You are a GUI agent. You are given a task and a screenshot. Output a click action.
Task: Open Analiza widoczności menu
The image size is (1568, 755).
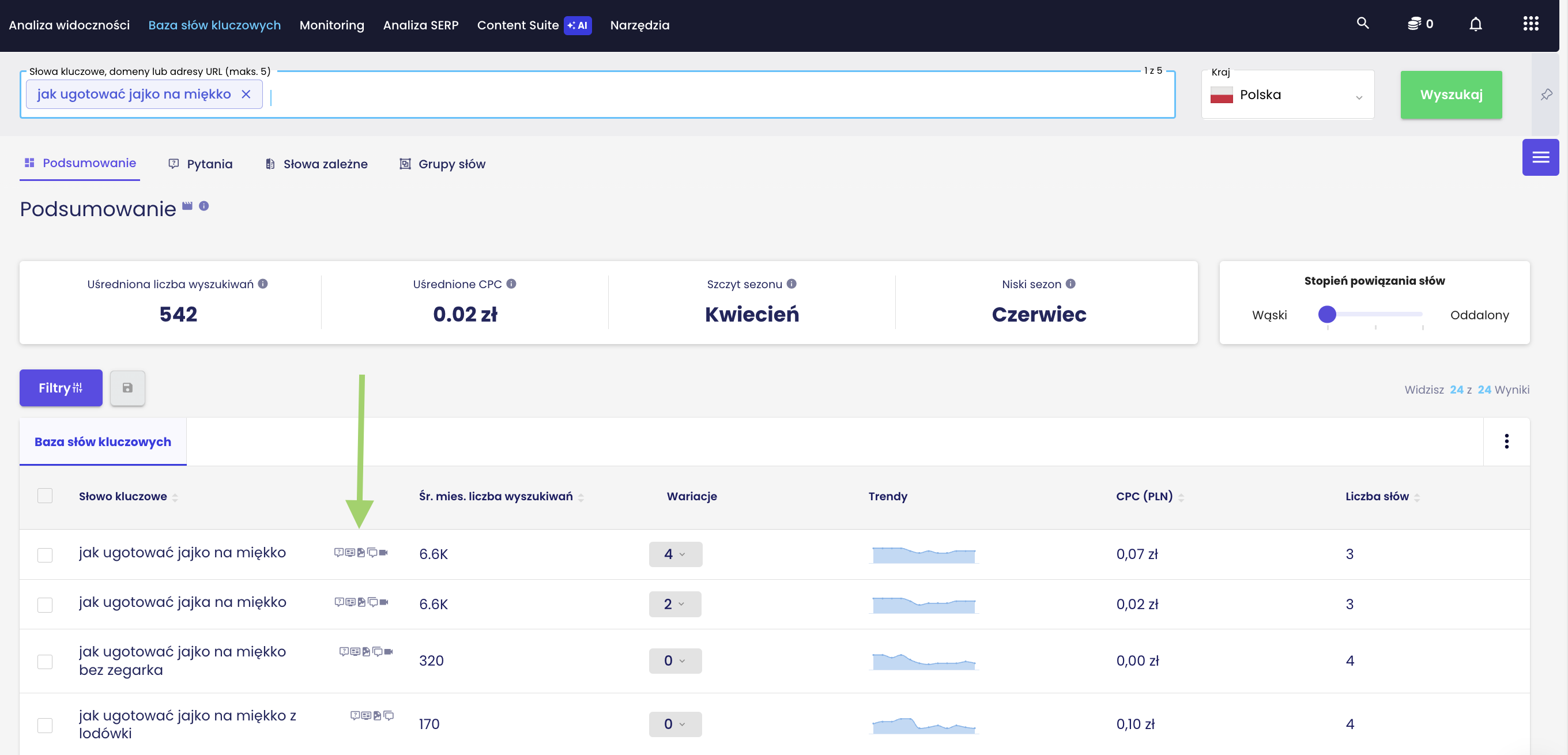(x=69, y=25)
